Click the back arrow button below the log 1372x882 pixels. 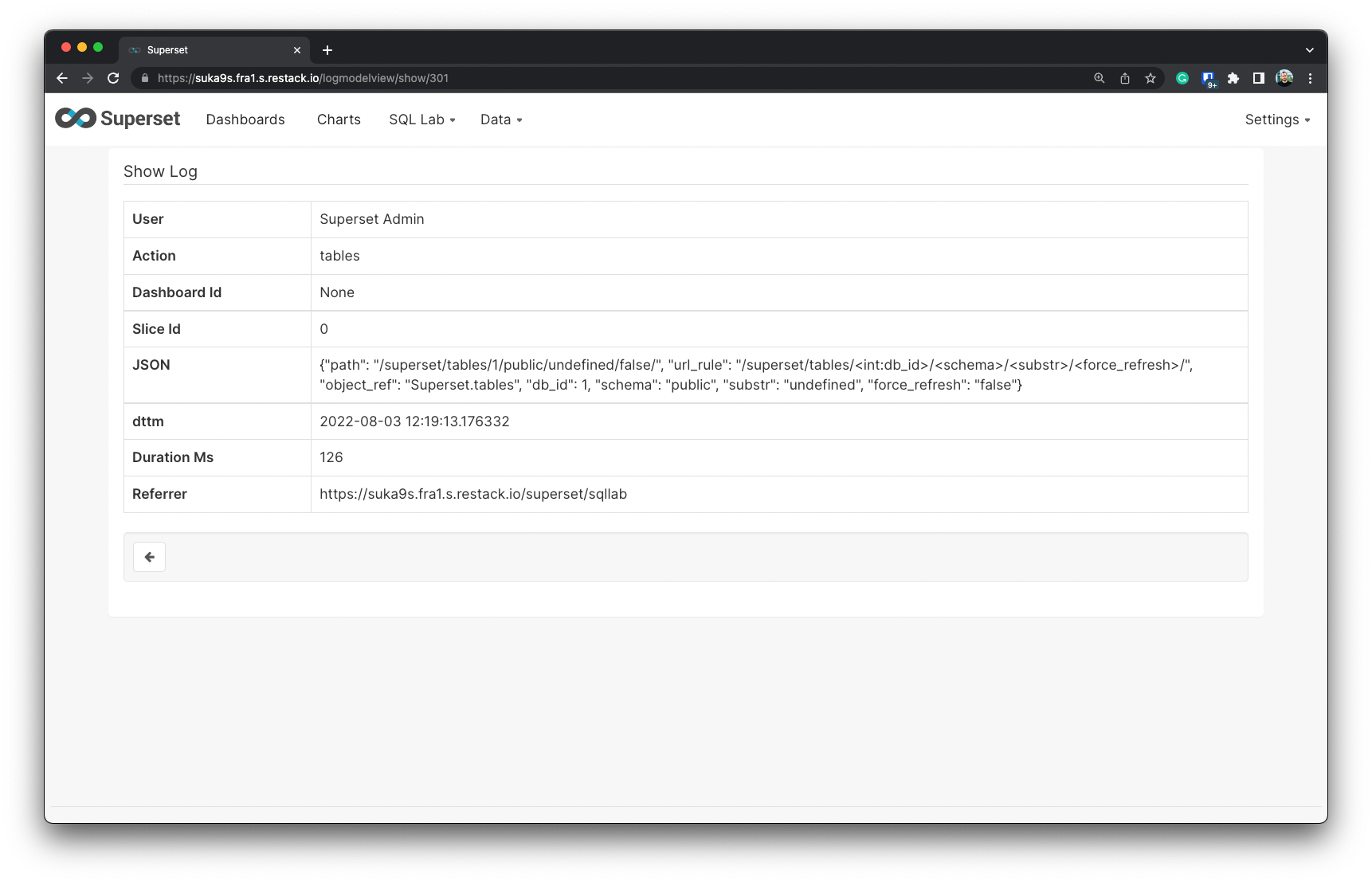coord(149,557)
